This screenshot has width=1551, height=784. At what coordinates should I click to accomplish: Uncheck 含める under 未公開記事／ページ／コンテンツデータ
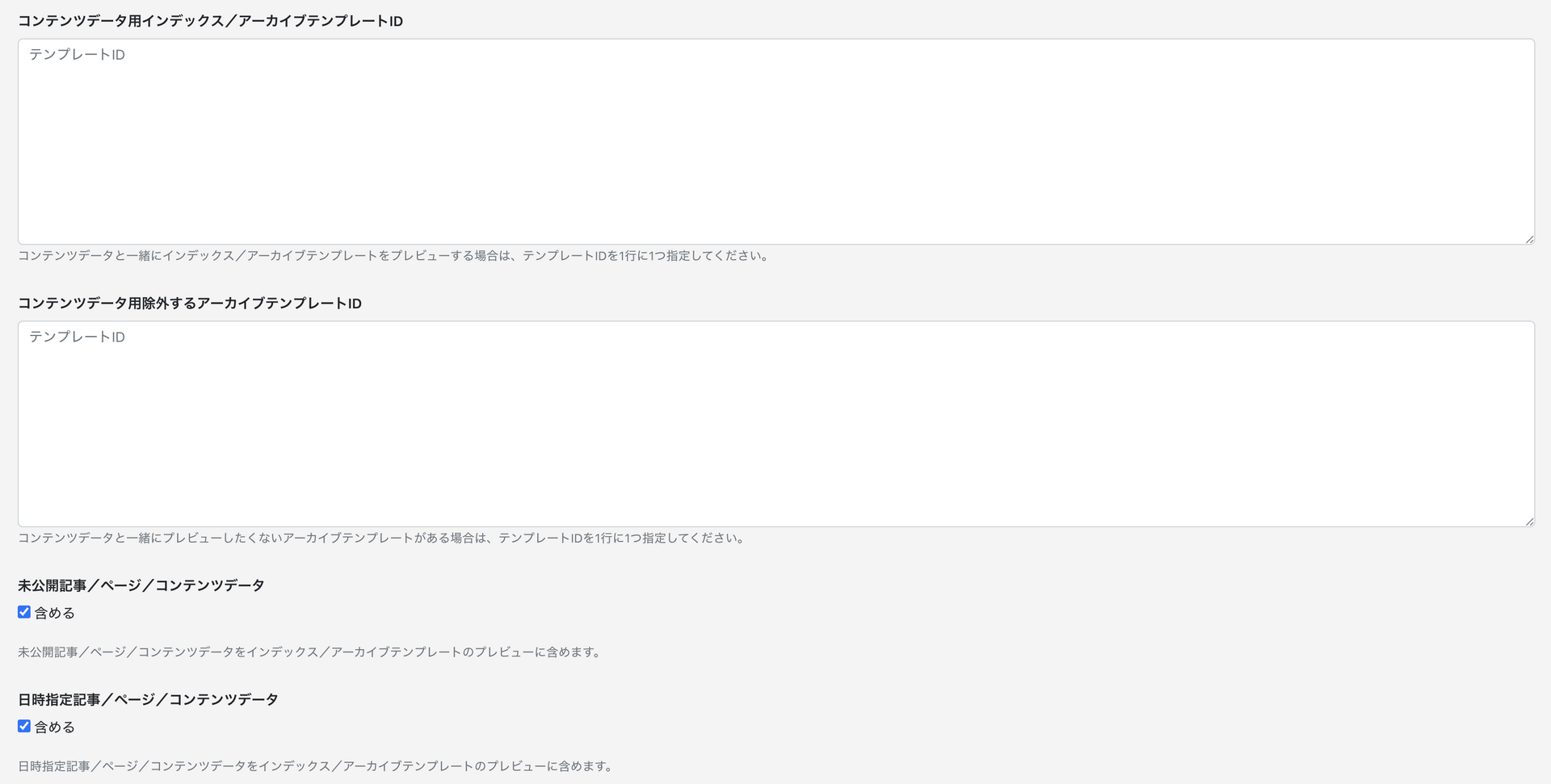point(24,612)
